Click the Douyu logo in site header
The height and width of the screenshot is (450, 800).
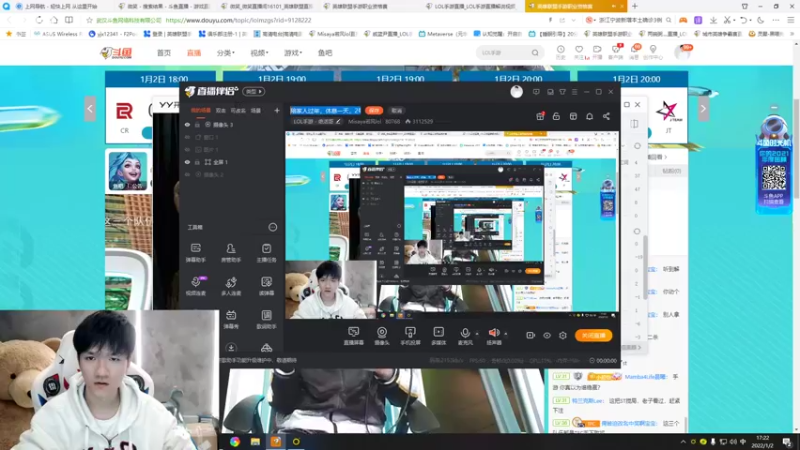click(116, 53)
